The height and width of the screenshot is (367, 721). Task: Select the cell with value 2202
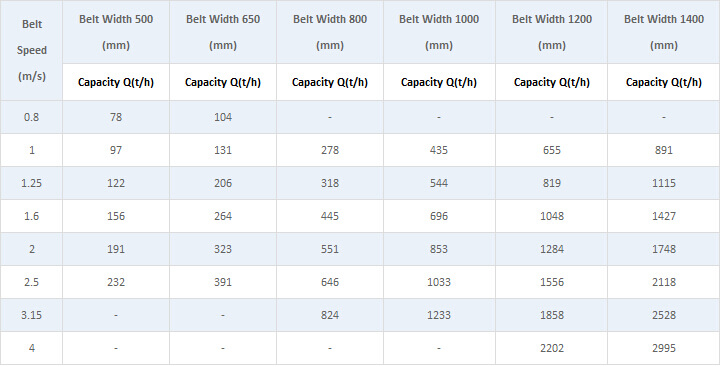tap(551, 348)
